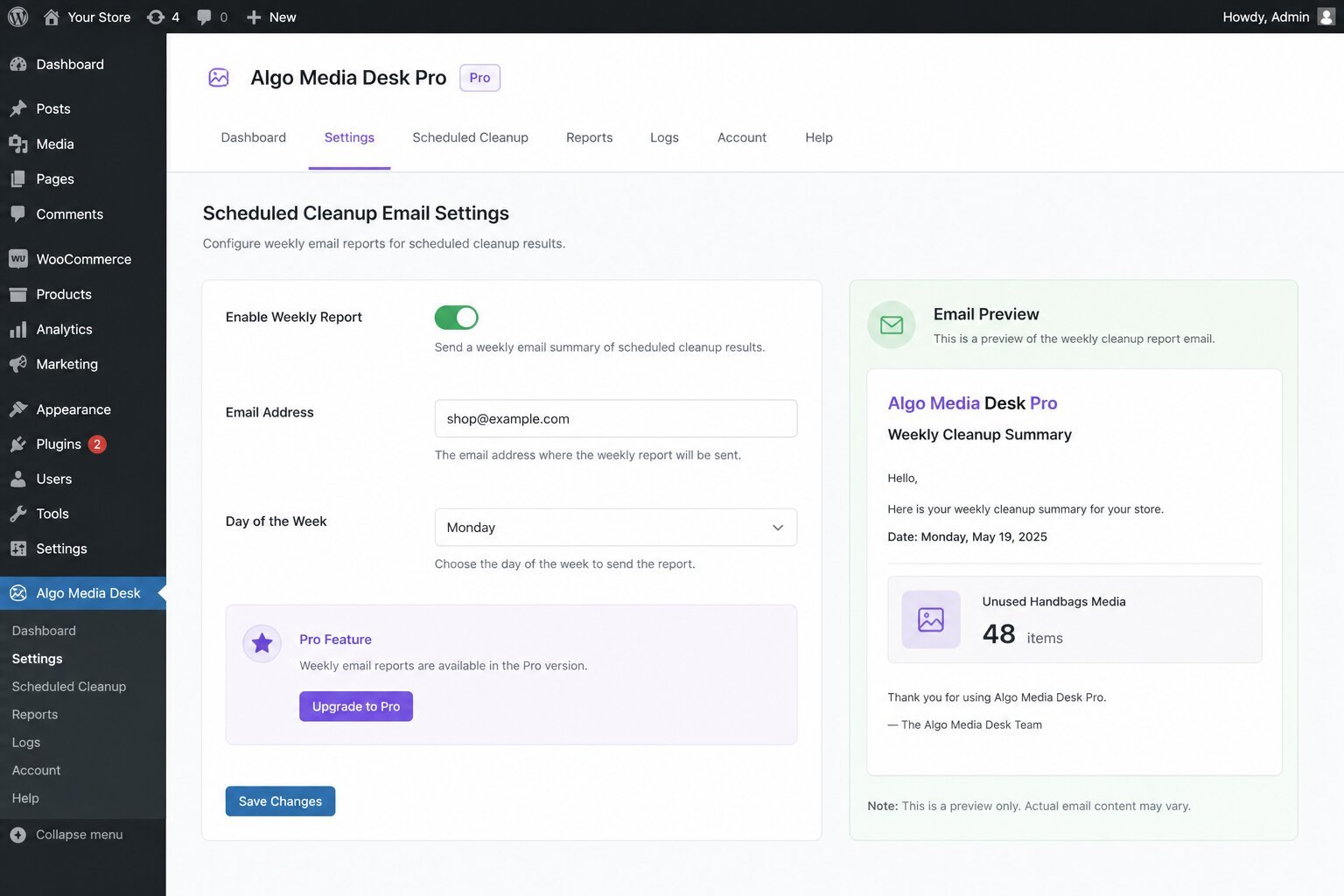Click the Weekly Cleanup Summary heading
Viewport: 1344px width, 896px height.
tap(979, 434)
